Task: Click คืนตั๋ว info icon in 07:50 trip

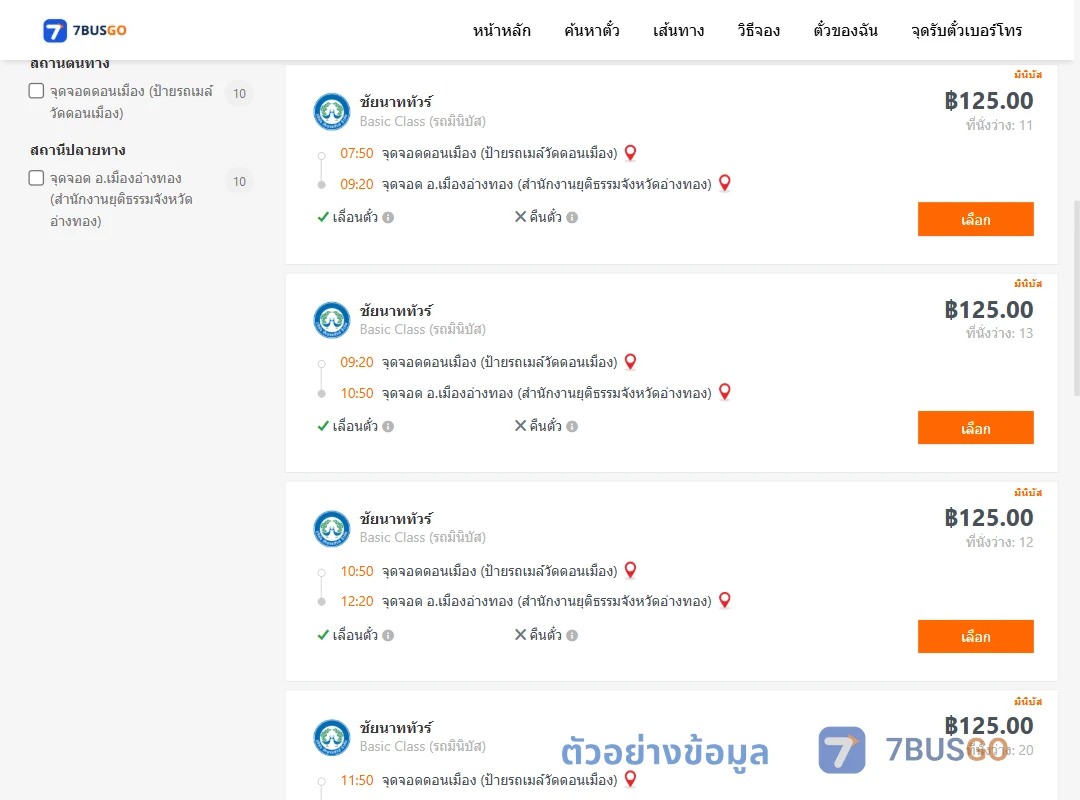Action: pyautogui.click(x=572, y=218)
